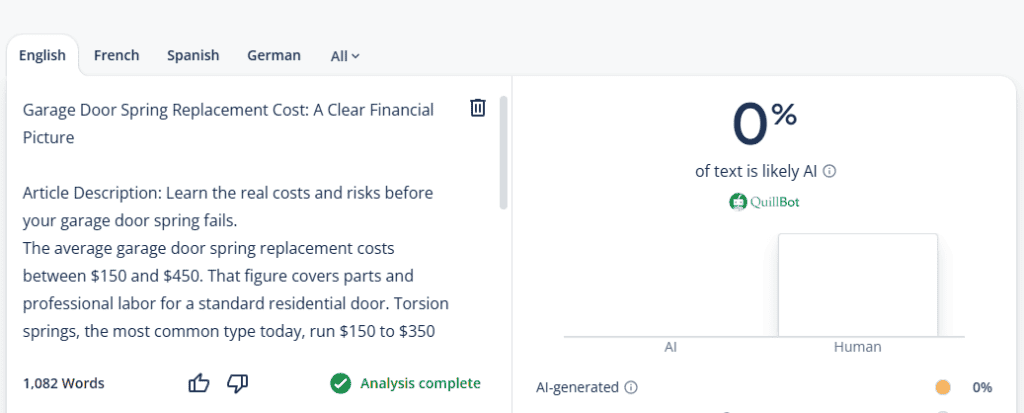Delete the text with the trash icon

478,108
